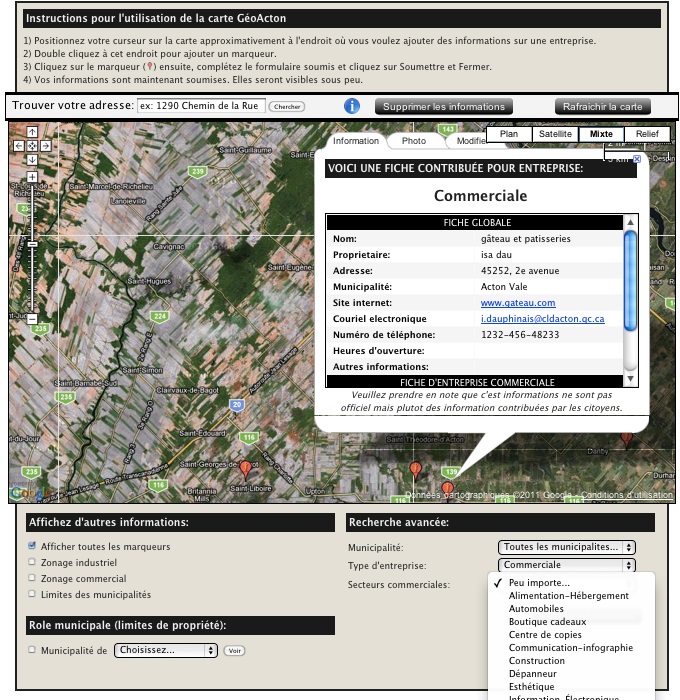Switch to the Photo tab
This screenshot has height=700, width=680.
[407, 142]
